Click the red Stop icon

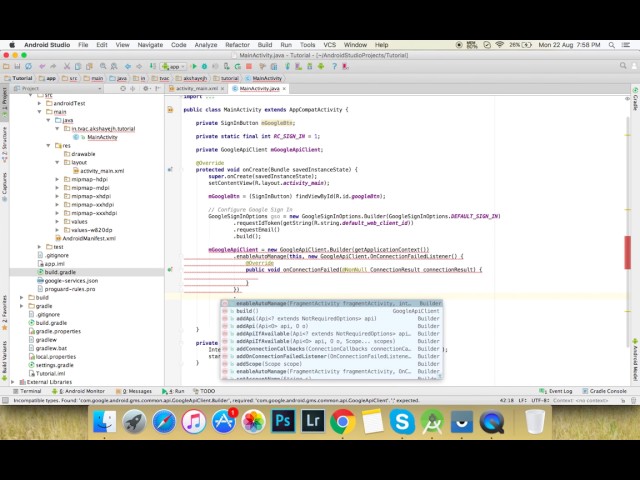pyautogui.click(x=249, y=66)
